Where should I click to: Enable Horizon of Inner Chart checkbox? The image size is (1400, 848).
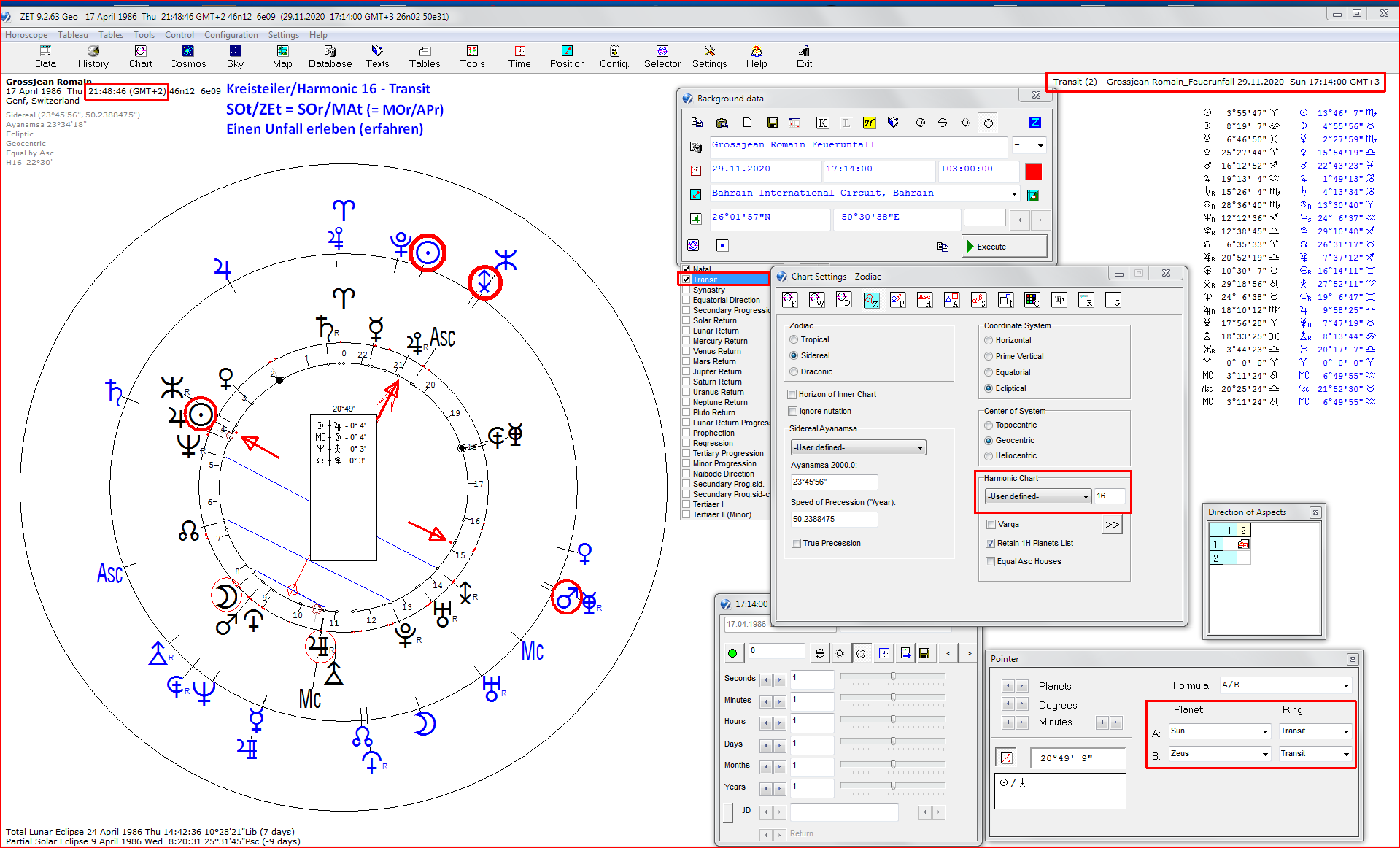coord(792,394)
